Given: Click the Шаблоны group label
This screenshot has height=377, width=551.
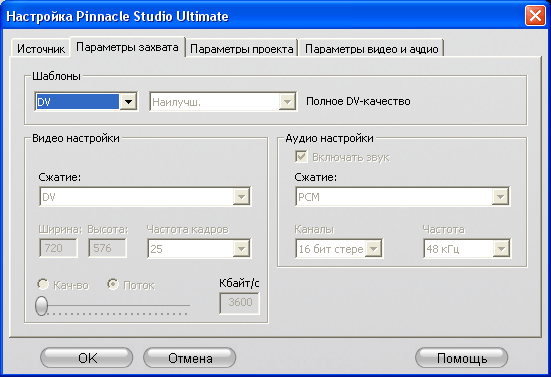Looking at the screenshot, I should pos(56,76).
